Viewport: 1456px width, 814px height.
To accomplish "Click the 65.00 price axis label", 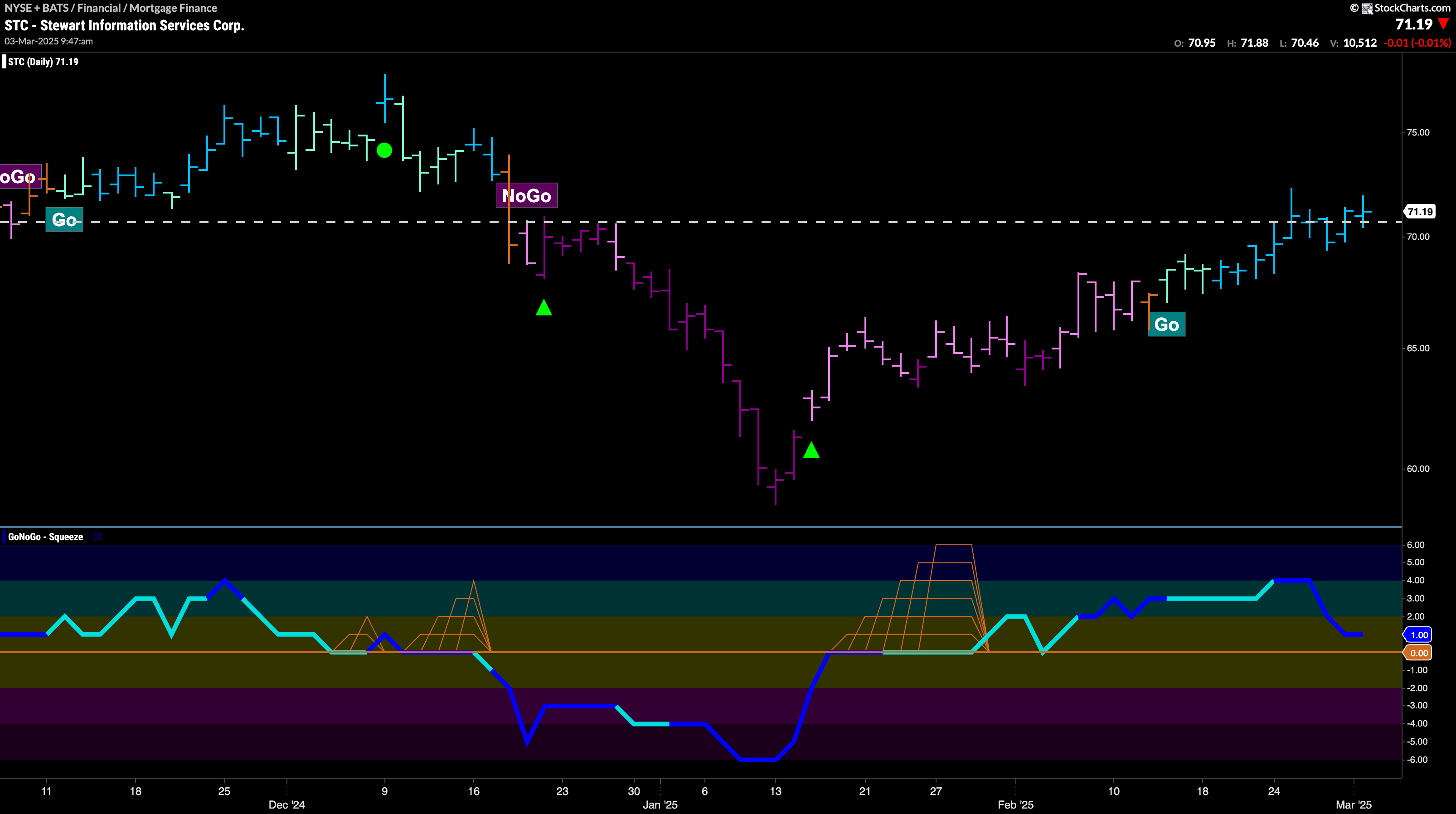I will coord(1417,348).
